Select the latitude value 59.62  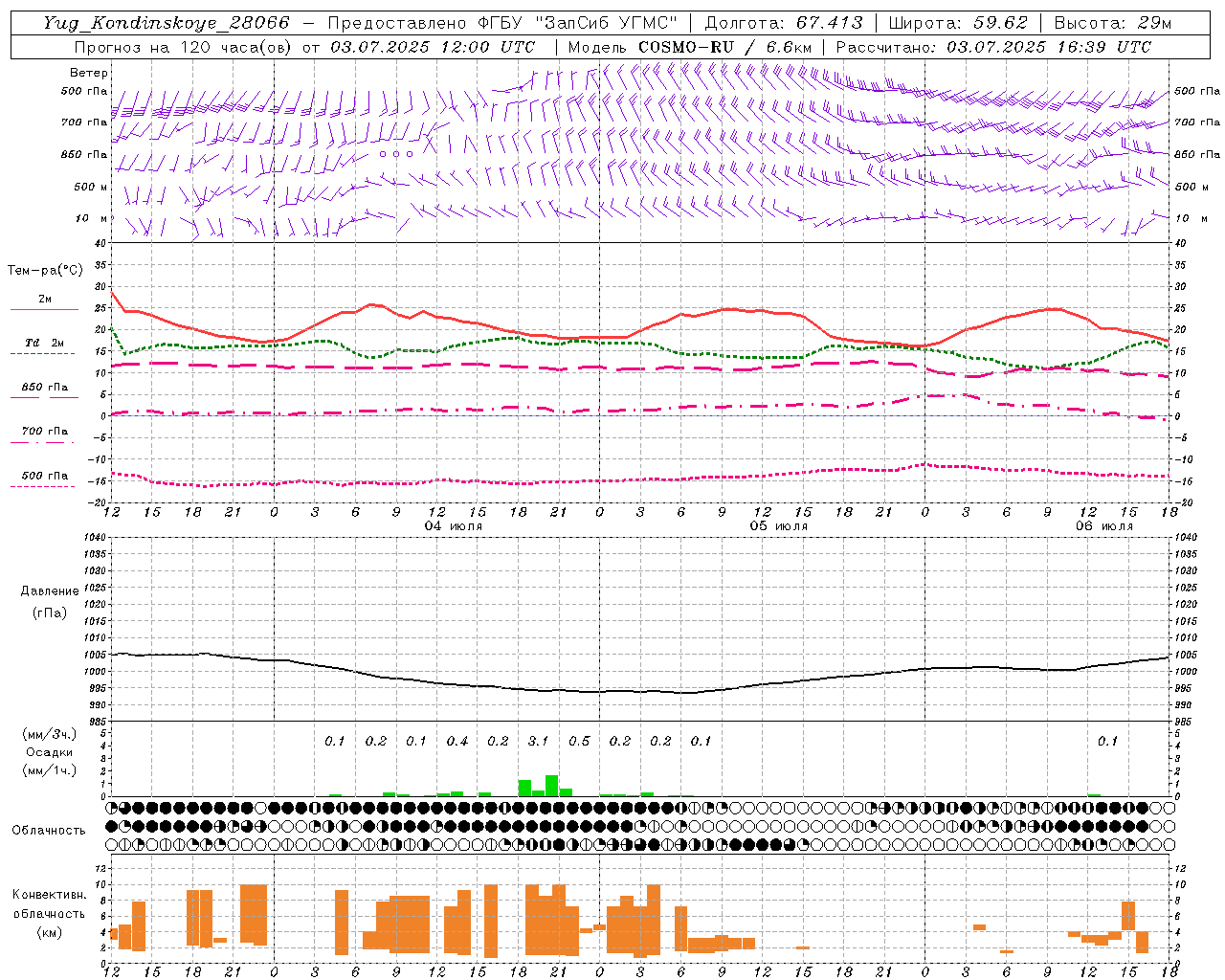point(1000,23)
